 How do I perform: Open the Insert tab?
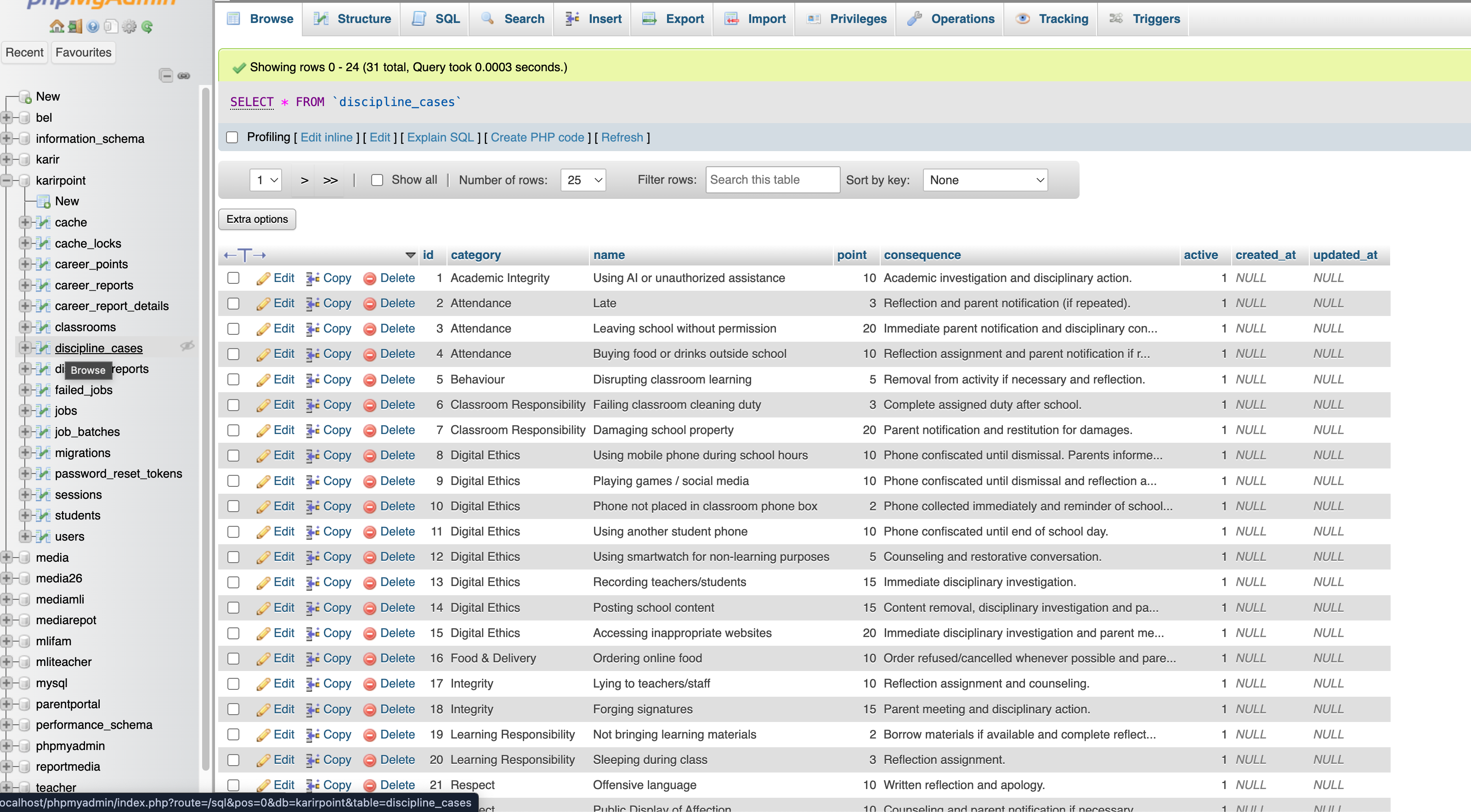tap(593, 19)
